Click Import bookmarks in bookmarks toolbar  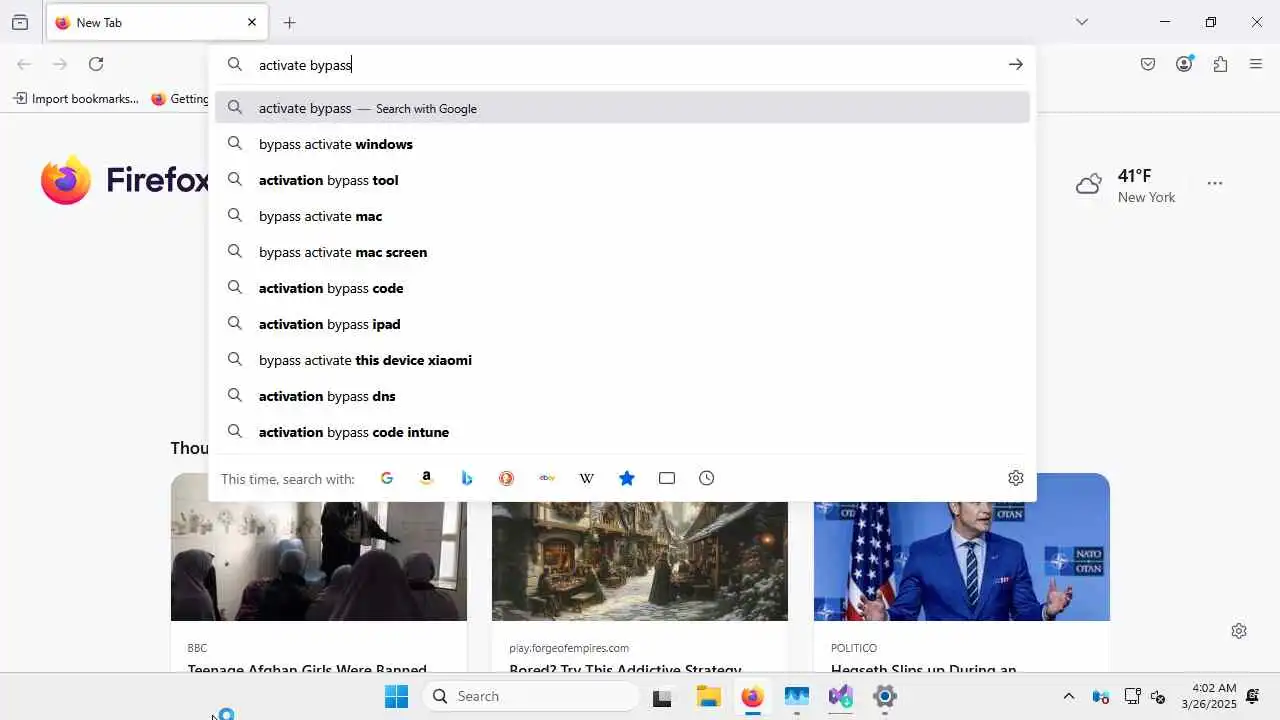click(76, 98)
